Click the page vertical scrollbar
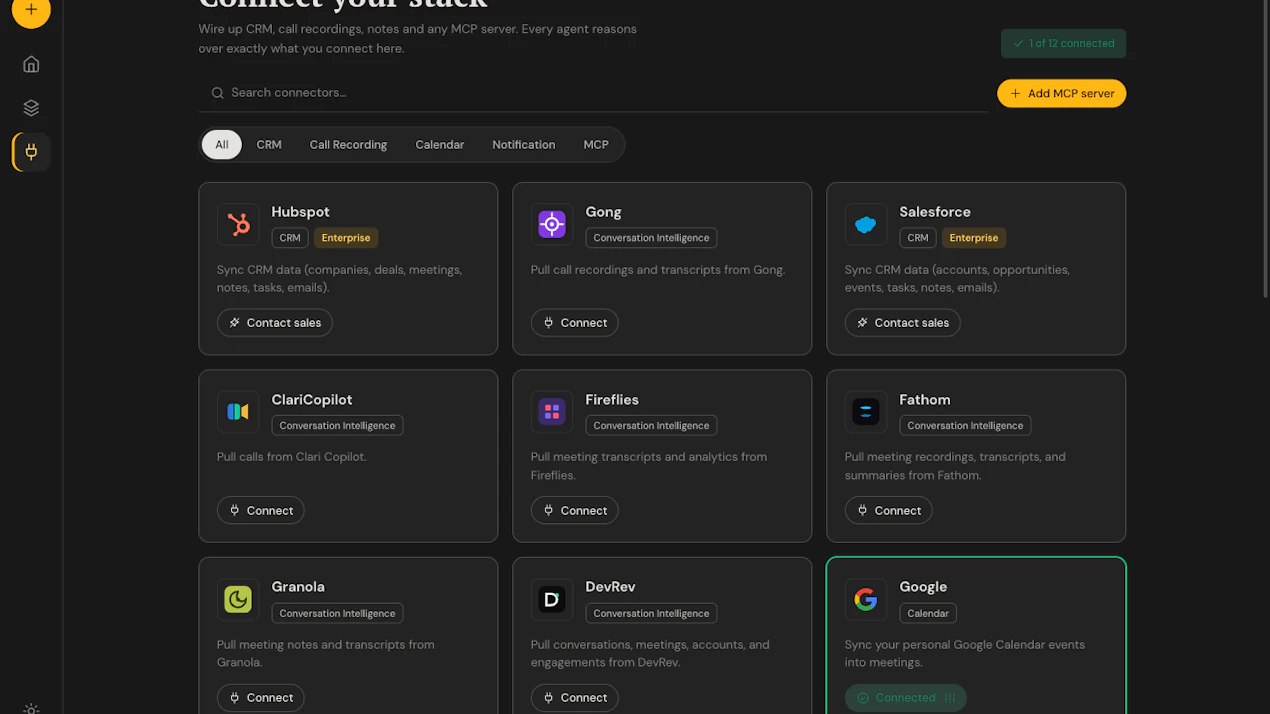The height and width of the screenshot is (714, 1270). click(1266, 150)
